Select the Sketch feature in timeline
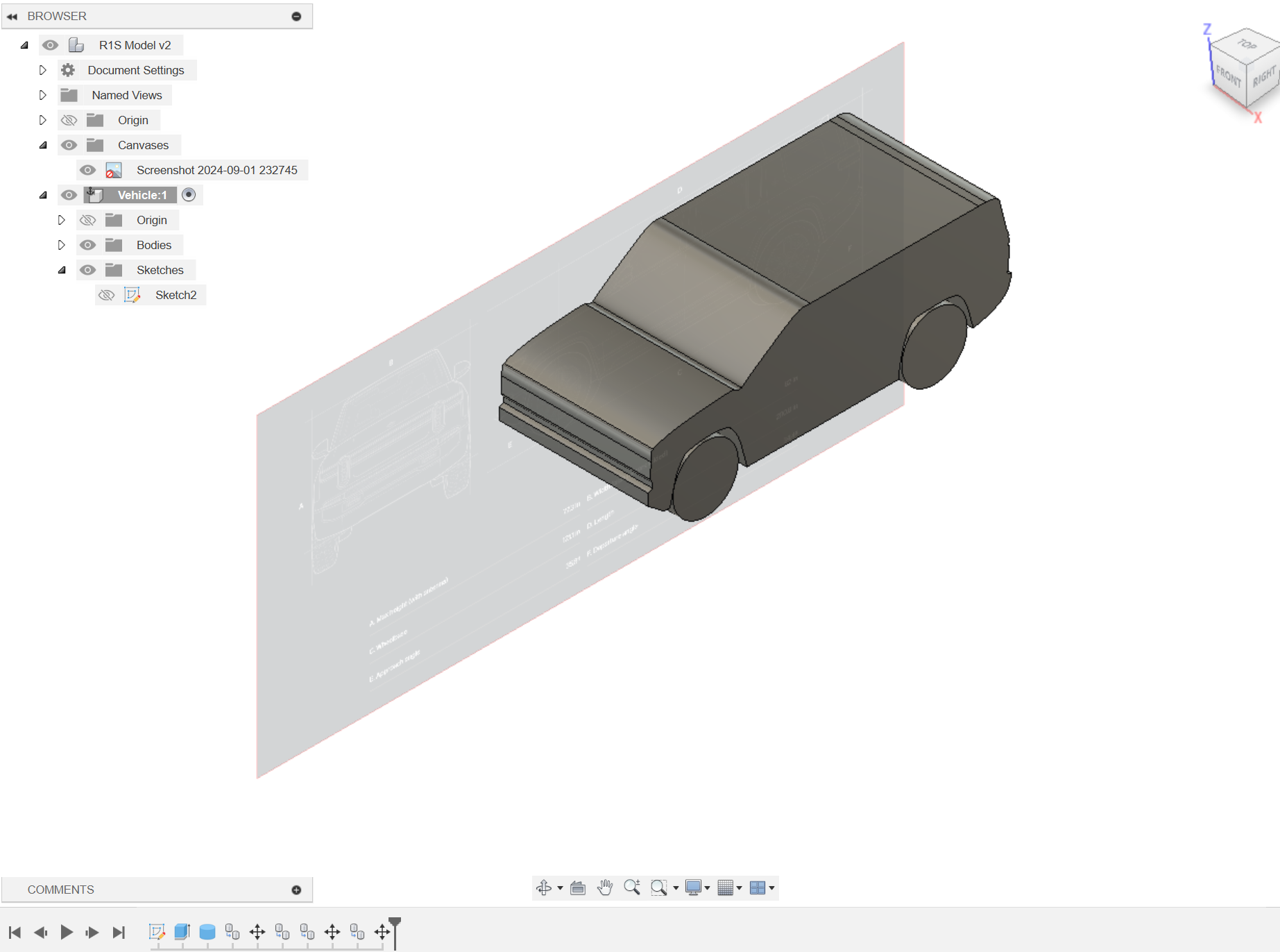 click(x=157, y=932)
